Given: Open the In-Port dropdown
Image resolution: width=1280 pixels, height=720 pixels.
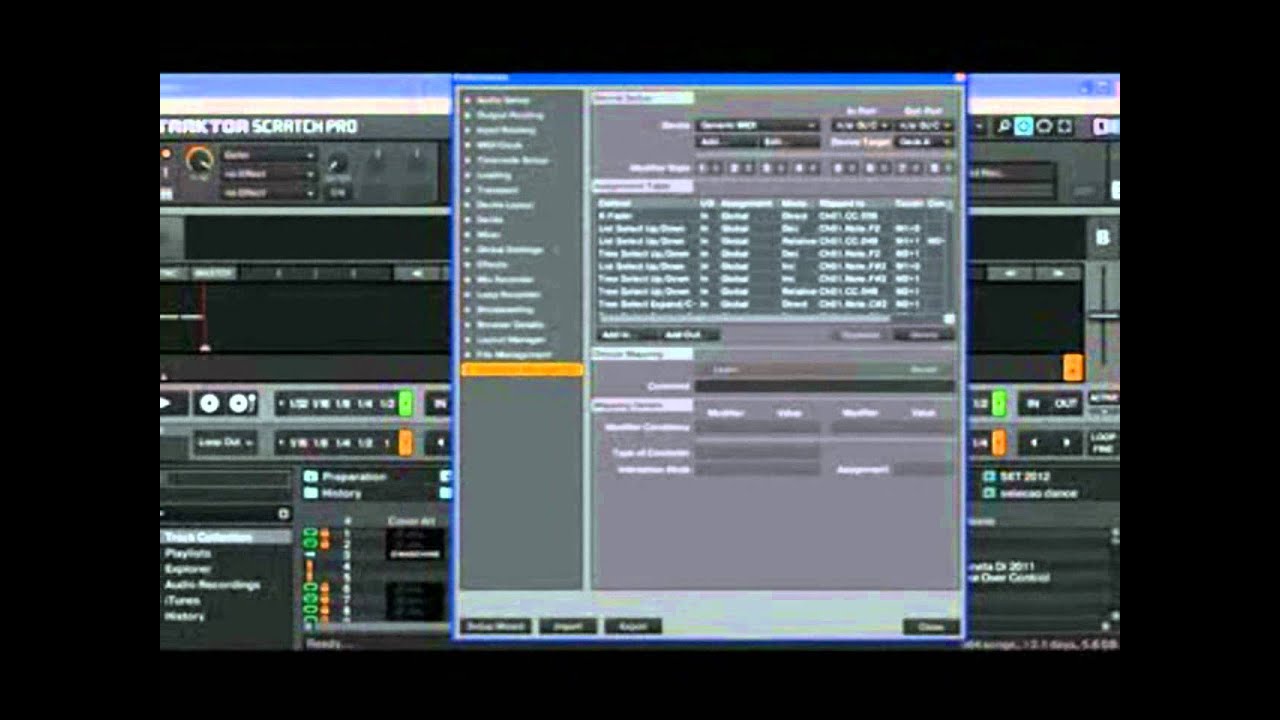Looking at the screenshot, I should pyautogui.click(x=860, y=125).
